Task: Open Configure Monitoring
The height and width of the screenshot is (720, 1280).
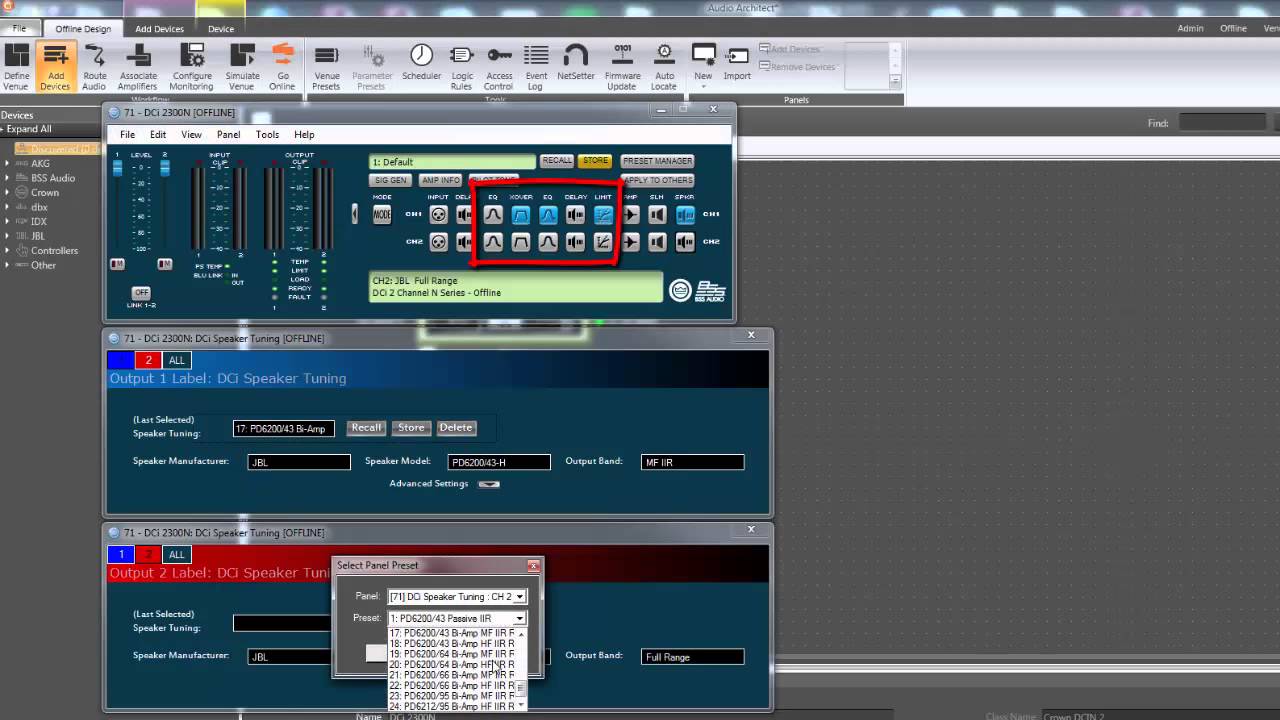Action: point(191,67)
